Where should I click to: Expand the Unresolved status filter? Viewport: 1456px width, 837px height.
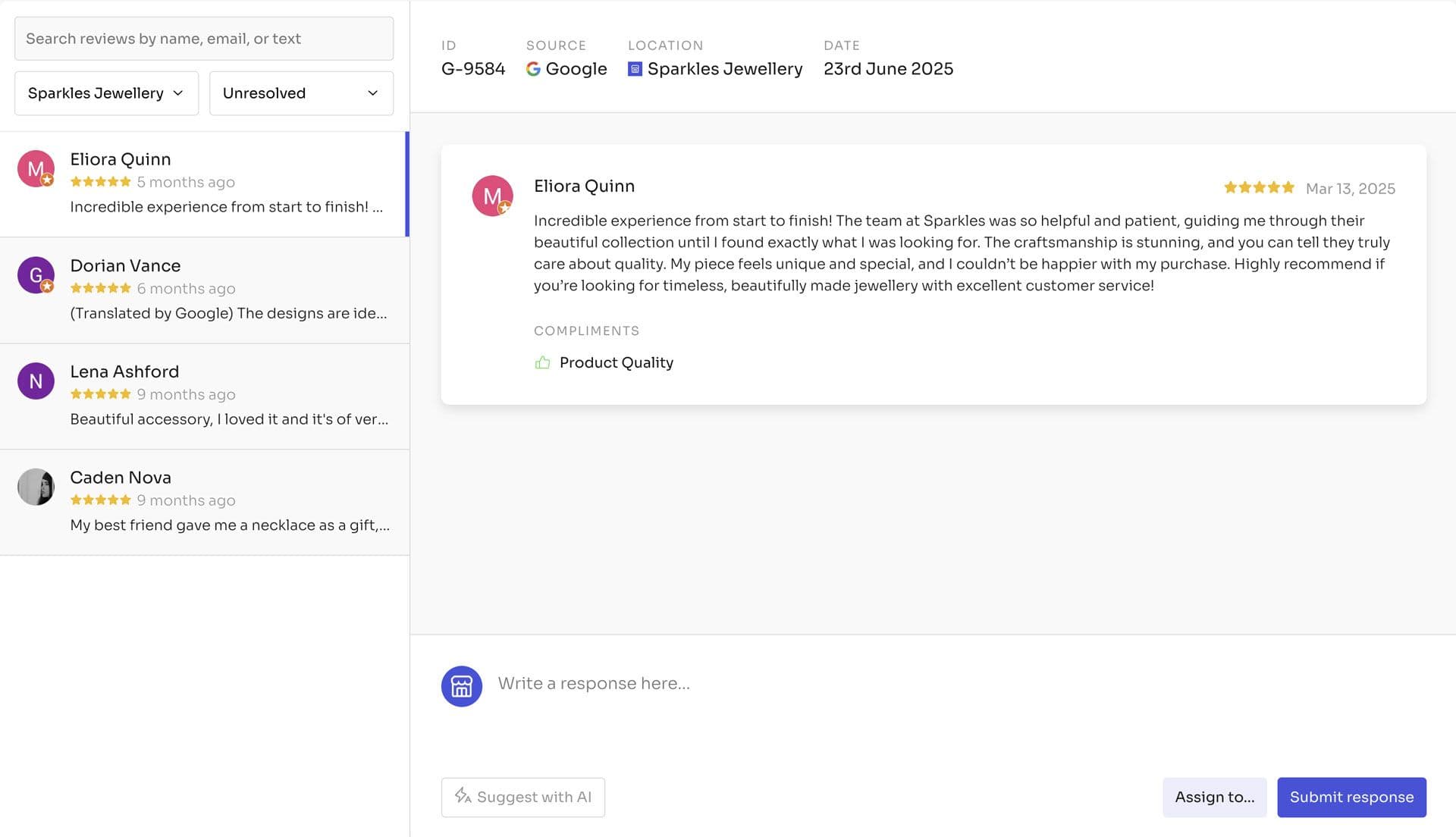tap(301, 93)
